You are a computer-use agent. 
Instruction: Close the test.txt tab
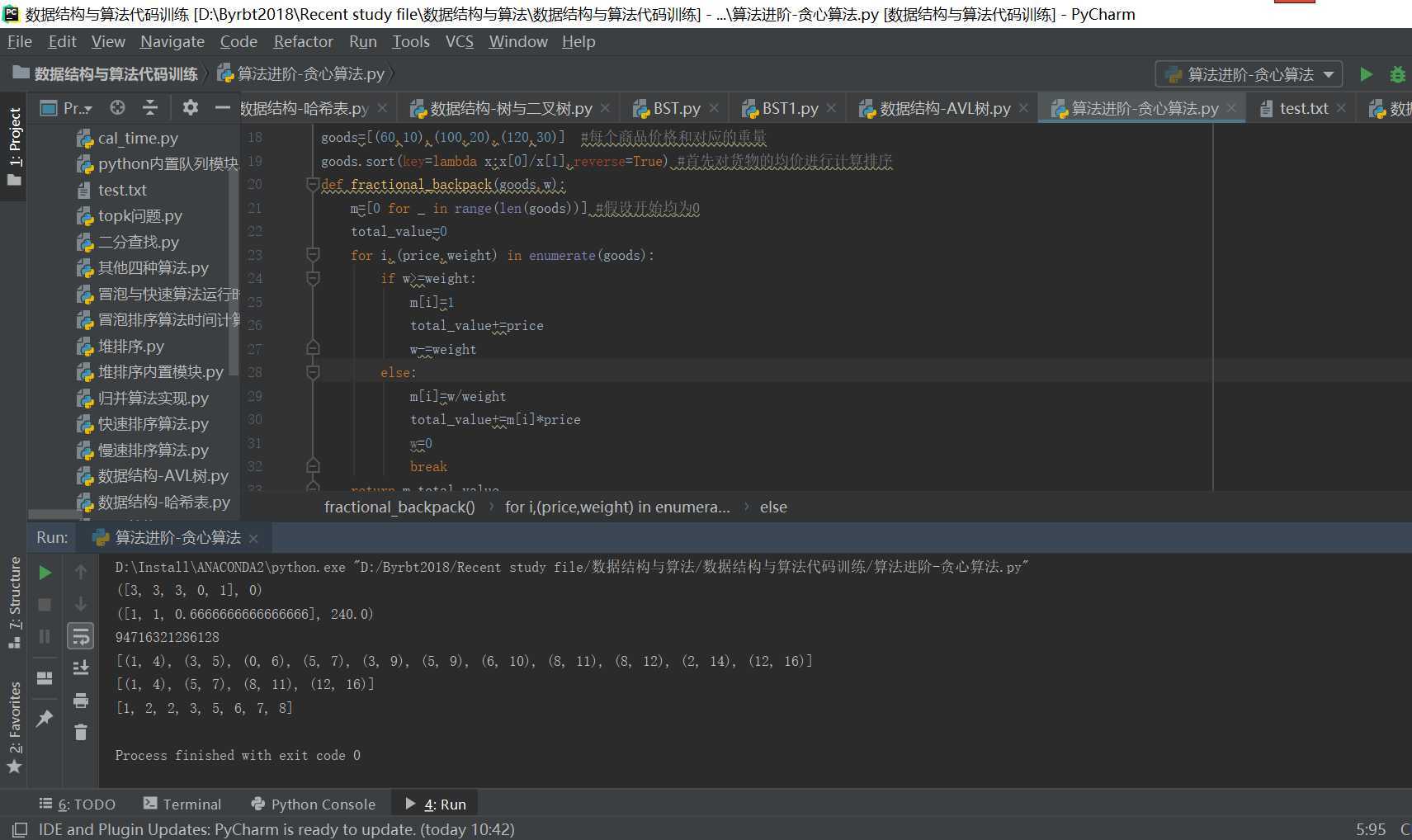tap(1341, 108)
